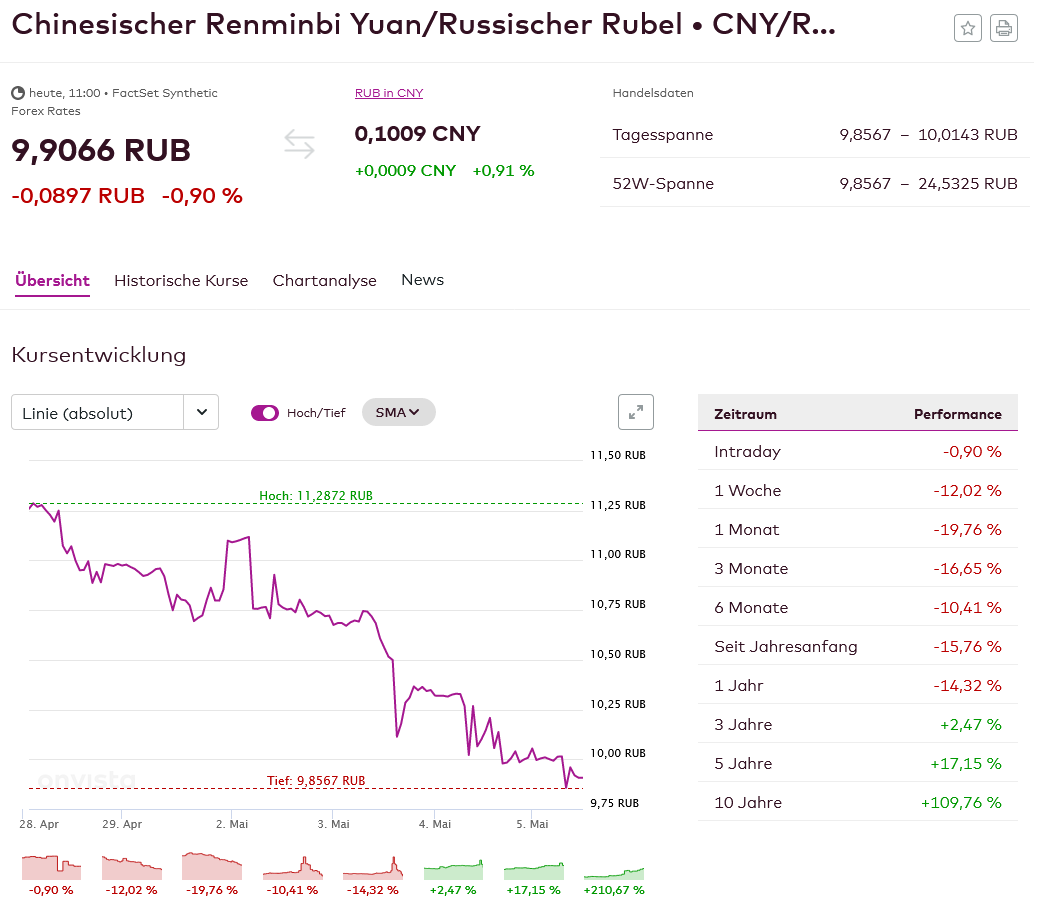The height and width of the screenshot is (903, 1037).
Task: Go to the News tab
Action: tap(422, 280)
